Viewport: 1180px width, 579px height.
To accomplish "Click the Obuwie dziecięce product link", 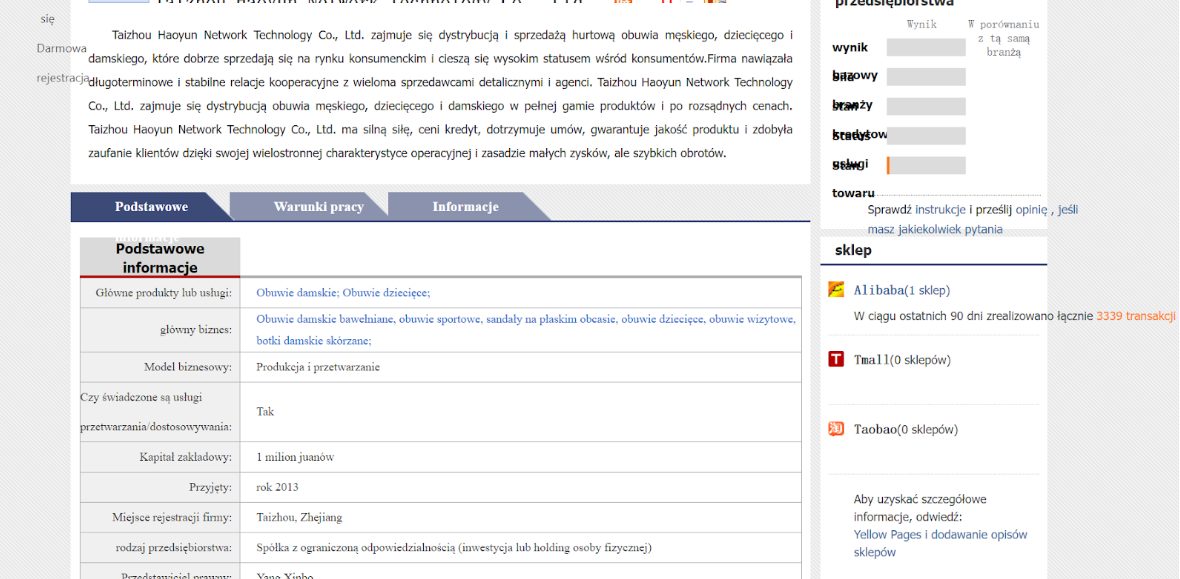I will click(x=386, y=293).
